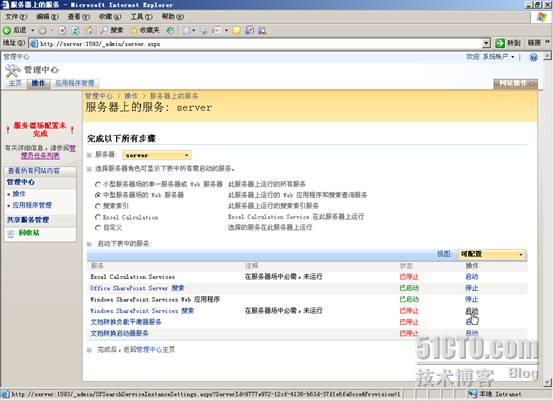Select the 自定义 custom radio button
The height and width of the screenshot is (401, 553).
tap(98, 228)
